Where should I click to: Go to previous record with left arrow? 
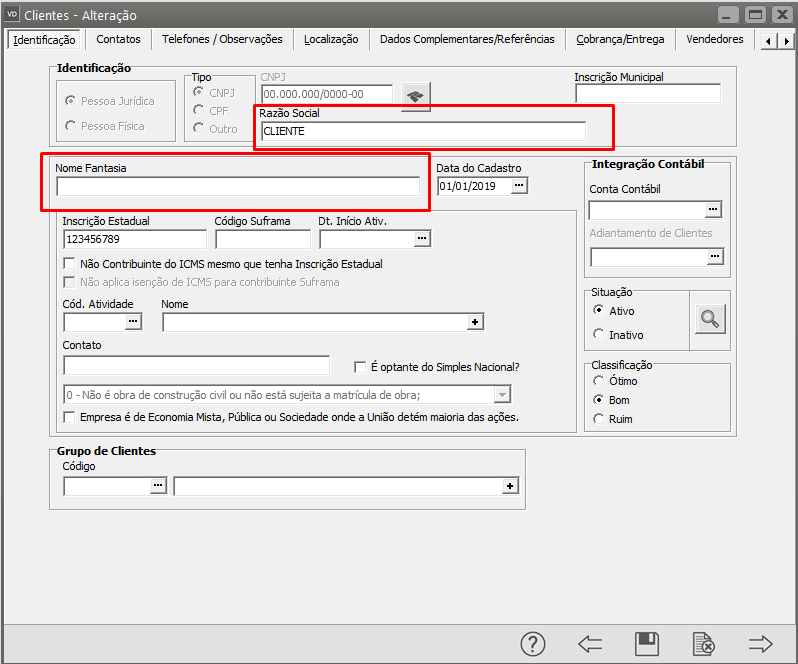tap(590, 643)
